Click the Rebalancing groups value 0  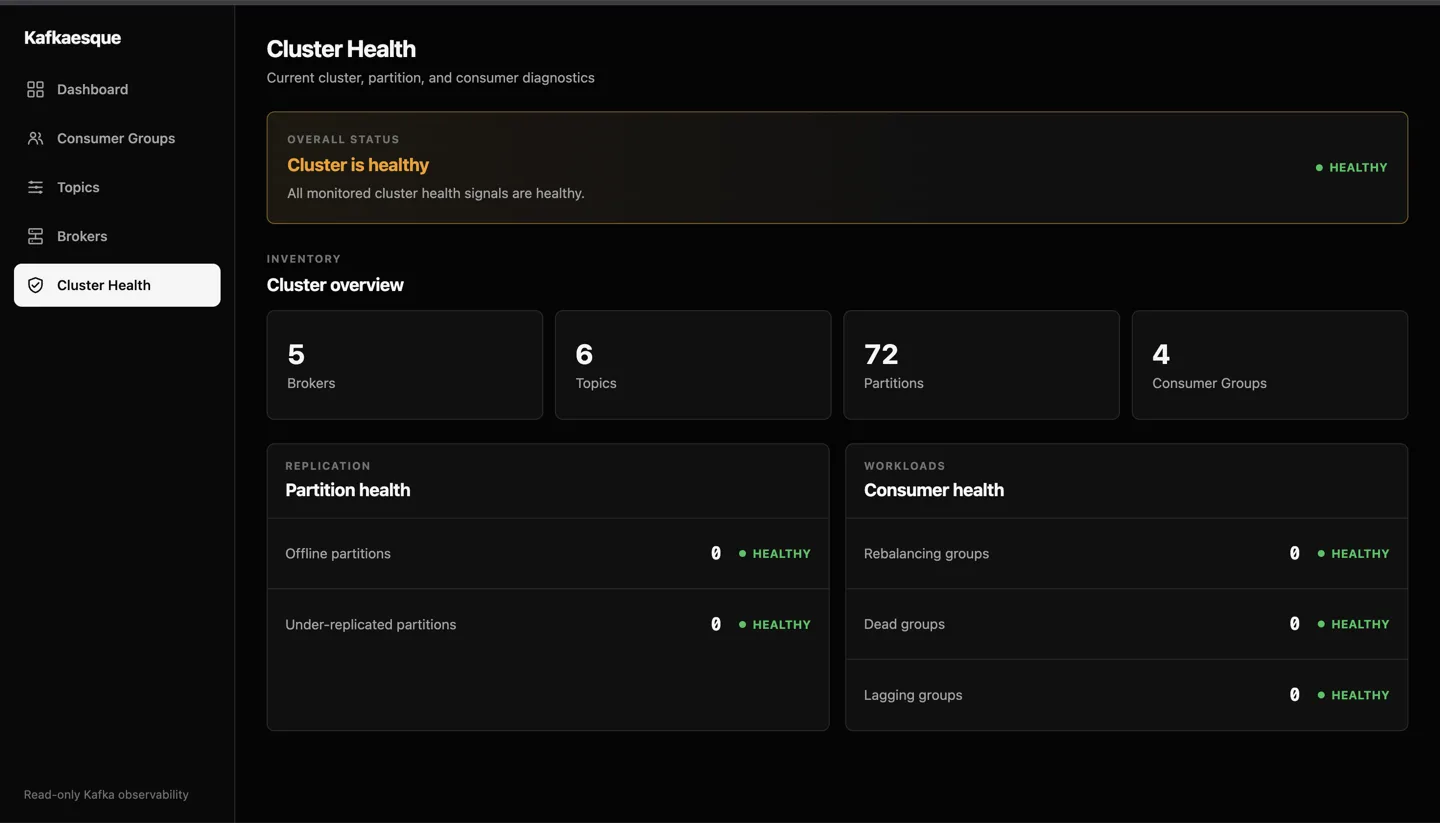[1295, 553]
